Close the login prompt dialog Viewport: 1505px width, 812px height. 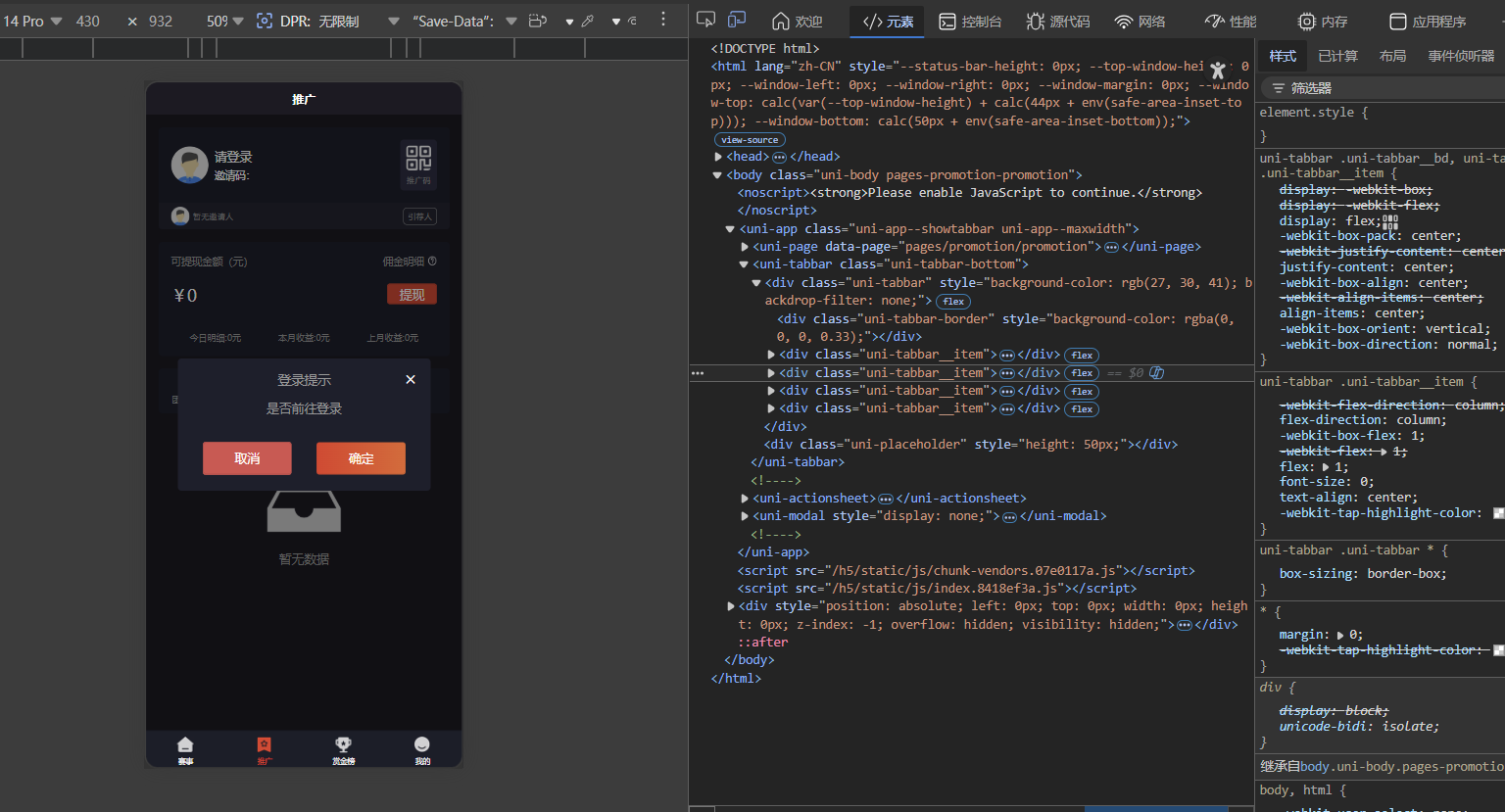(411, 380)
